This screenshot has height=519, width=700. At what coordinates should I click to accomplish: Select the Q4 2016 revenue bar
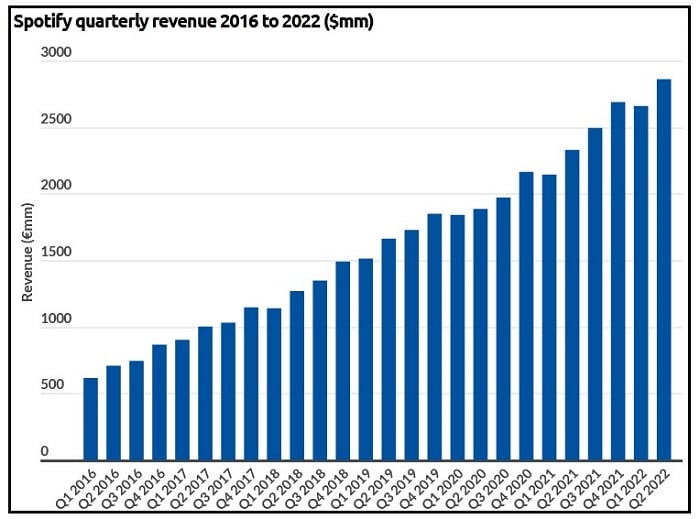159,403
